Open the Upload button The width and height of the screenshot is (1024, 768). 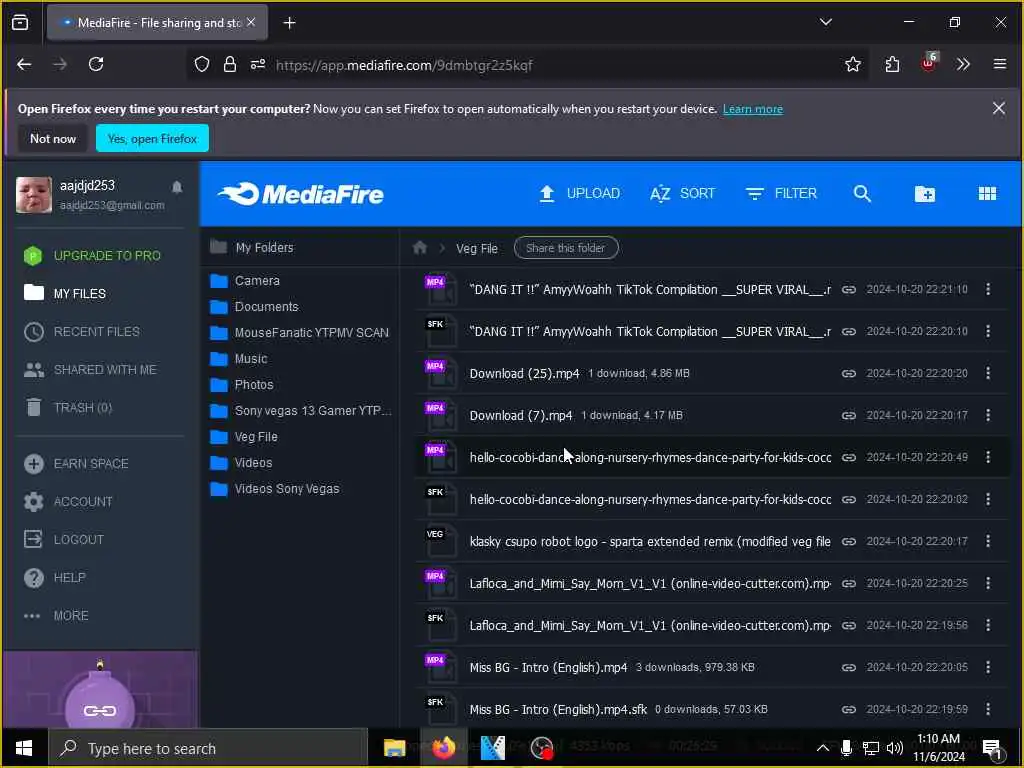pyautogui.click(x=579, y=193)
